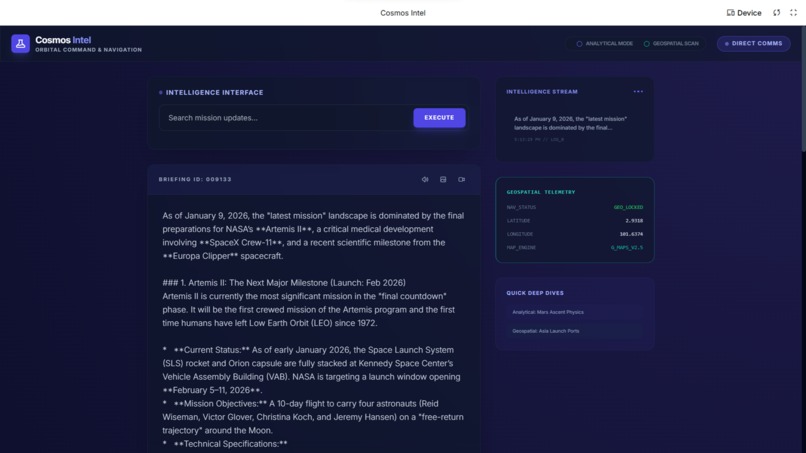The height and width of the screenshot is (453, 806).
Task: Open Geospatial: Asia Launch Ports deep dive
Action: [575, 331]
